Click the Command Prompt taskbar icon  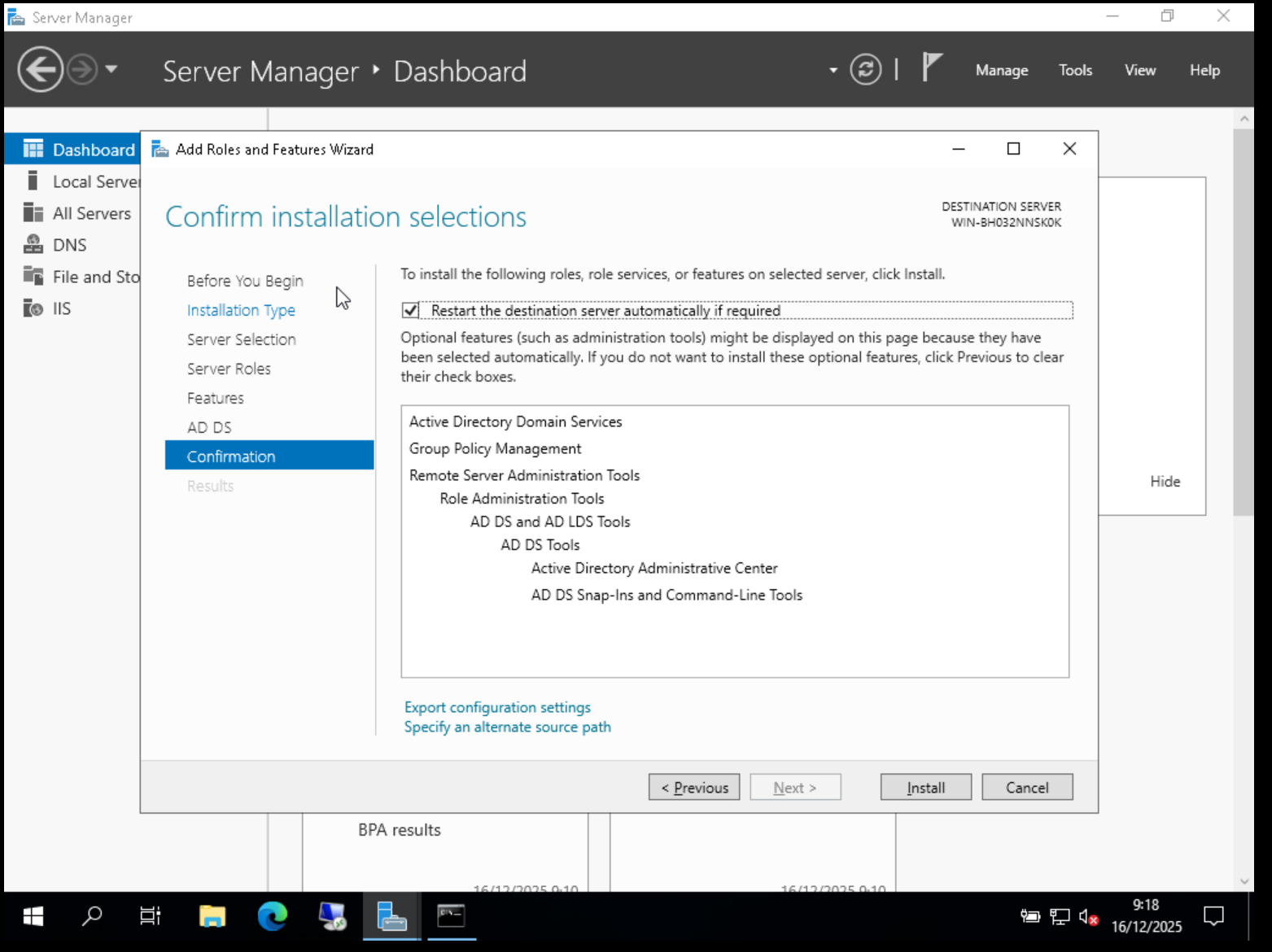[451, 916]
